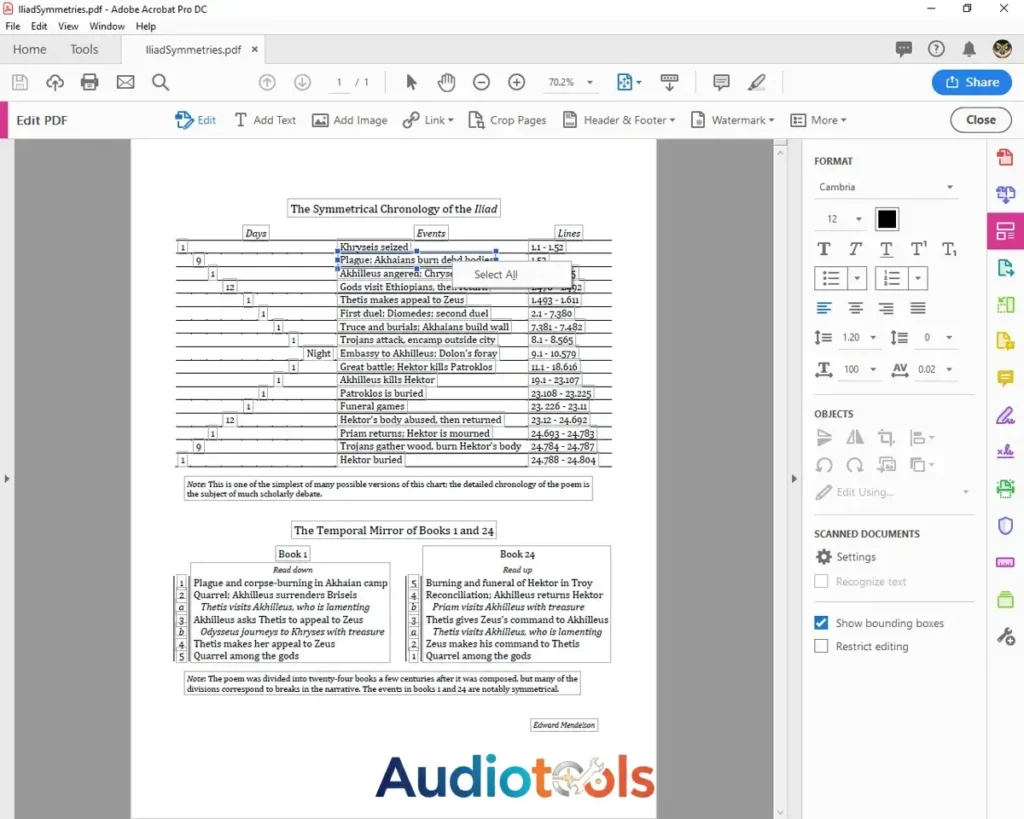Choose Select All from the context menu

point(495,274)
